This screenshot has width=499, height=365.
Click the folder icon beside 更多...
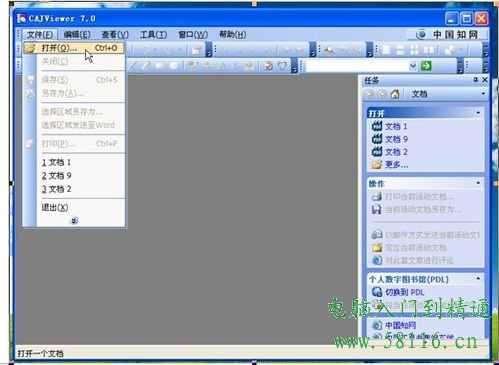coord(377,164)
